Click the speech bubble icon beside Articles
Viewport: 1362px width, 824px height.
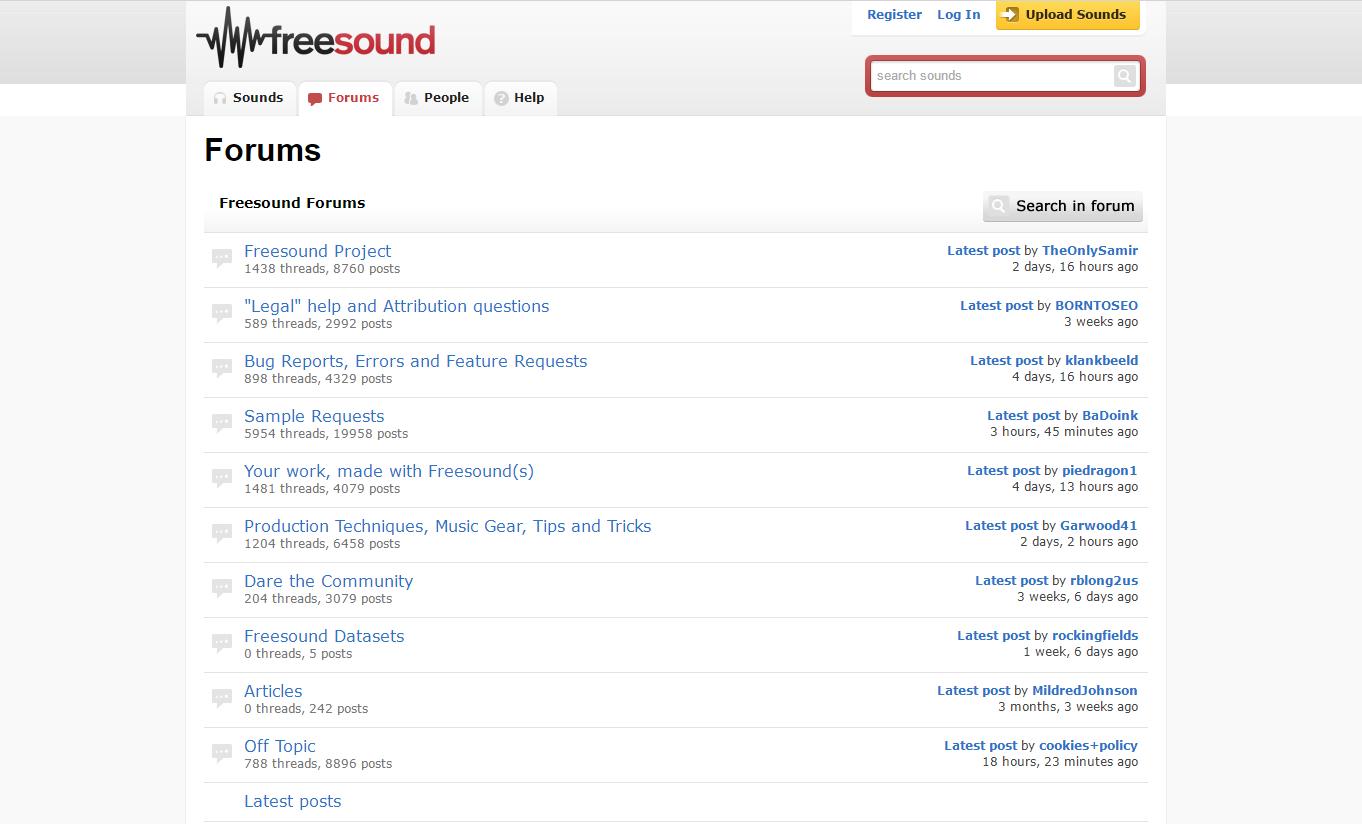coord(222,699)
